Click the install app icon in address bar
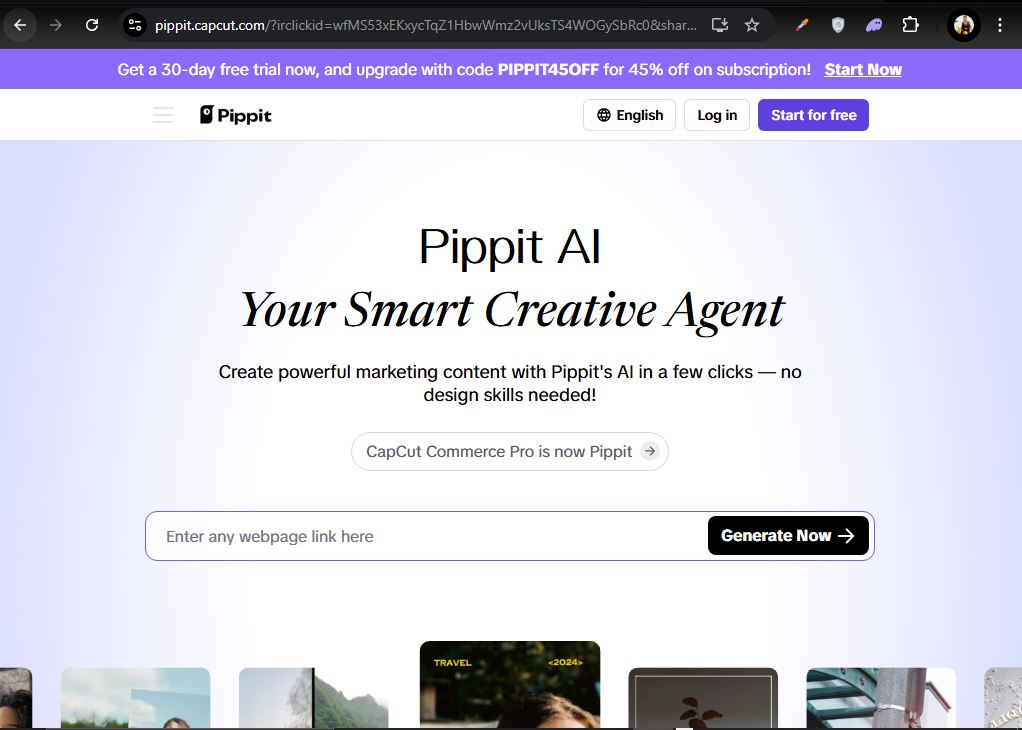 (x=720, y=25)
